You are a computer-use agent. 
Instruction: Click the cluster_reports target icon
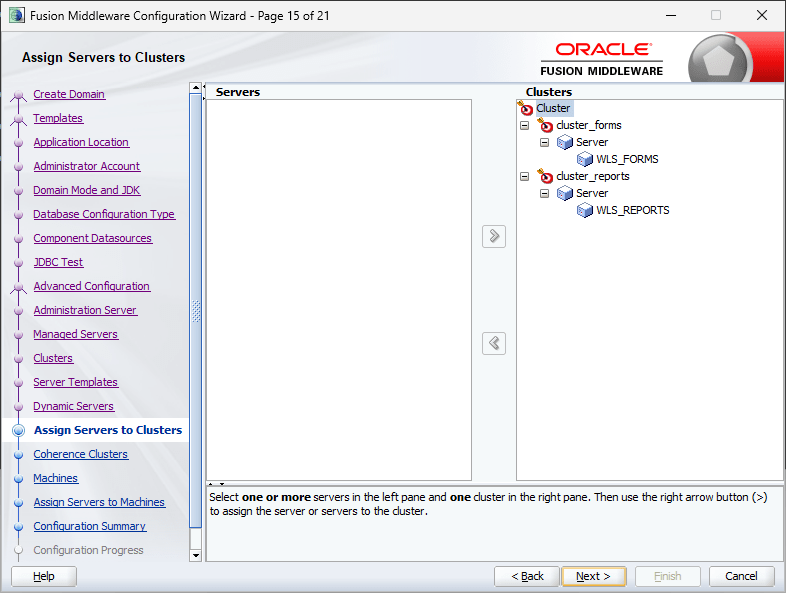click(x=545, y=176)
